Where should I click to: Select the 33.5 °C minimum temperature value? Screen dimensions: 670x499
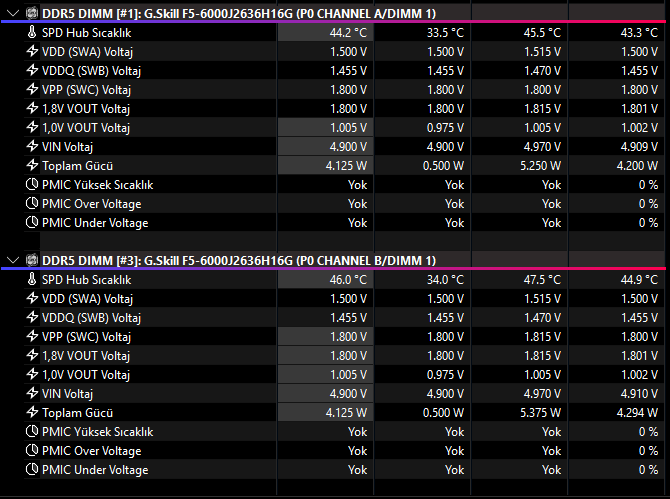(445, 33)
